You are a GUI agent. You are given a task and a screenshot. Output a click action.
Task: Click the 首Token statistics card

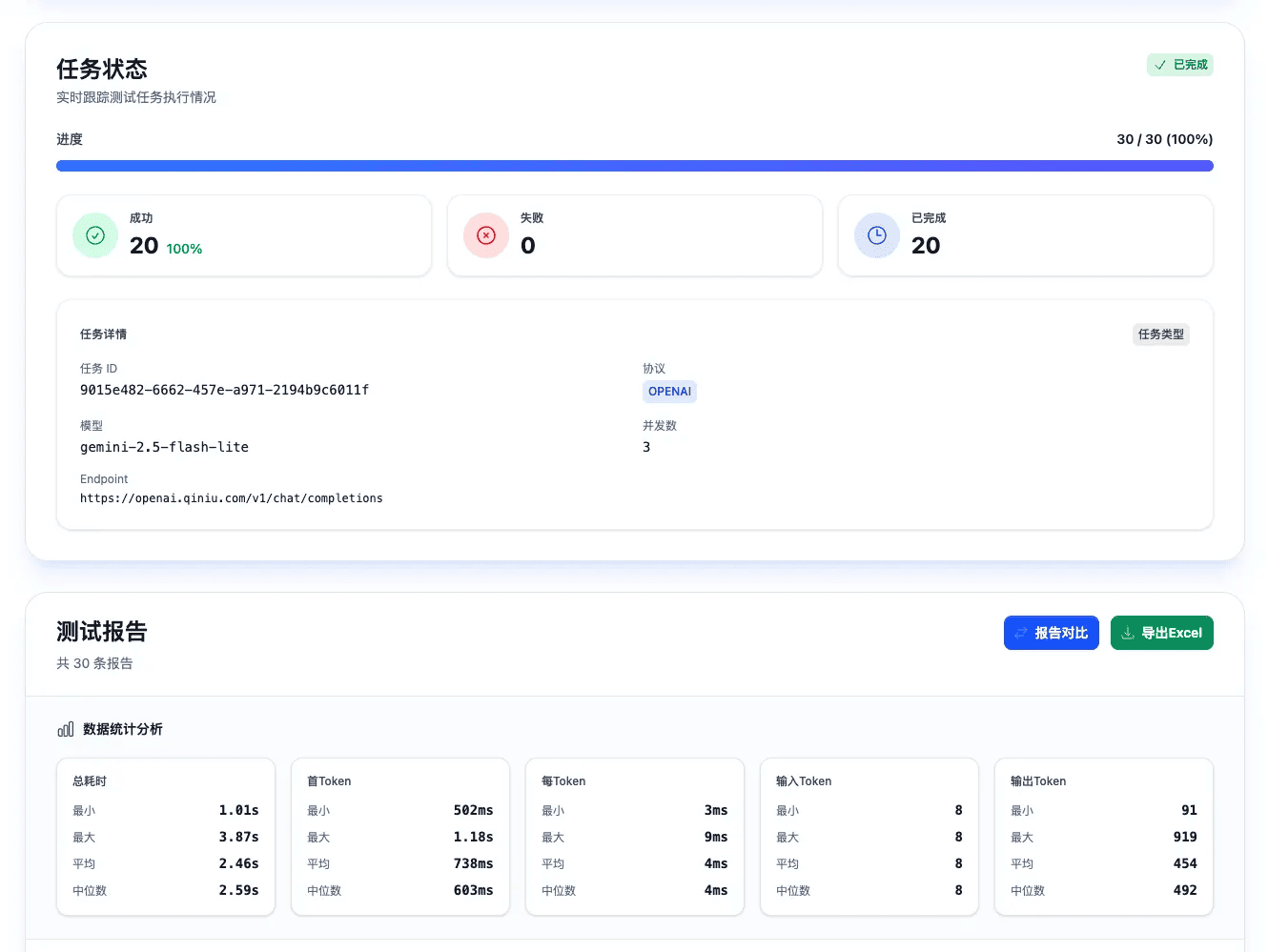[400, 837]
